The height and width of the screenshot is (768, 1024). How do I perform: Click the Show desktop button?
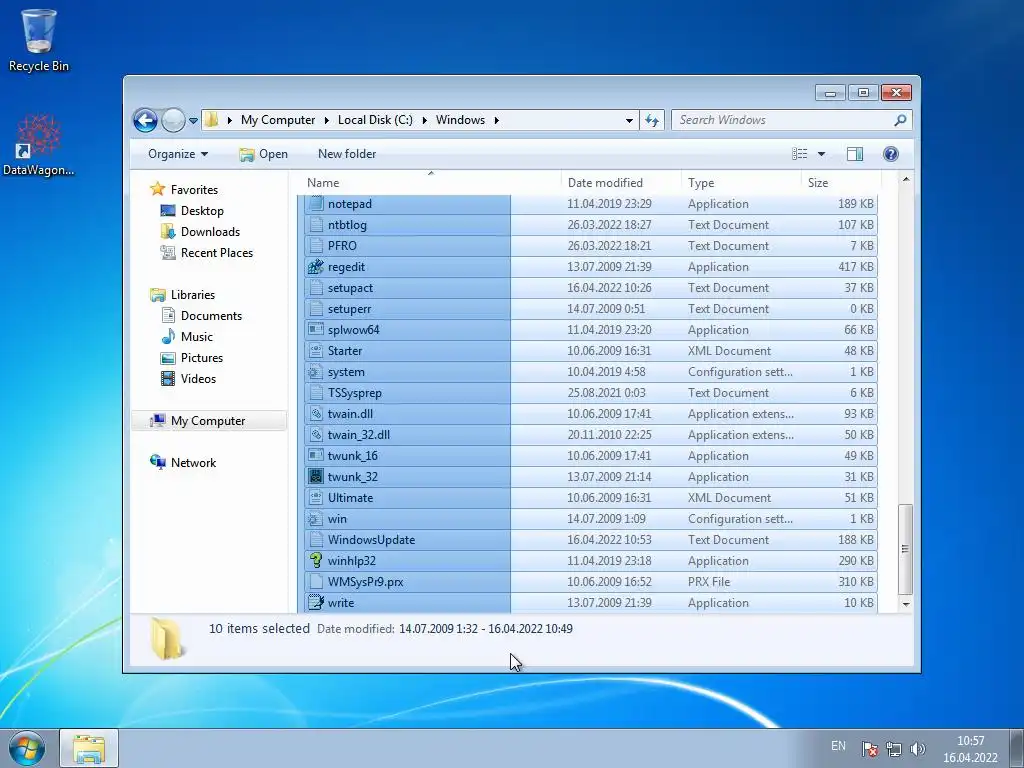[x=1017, y=748]
